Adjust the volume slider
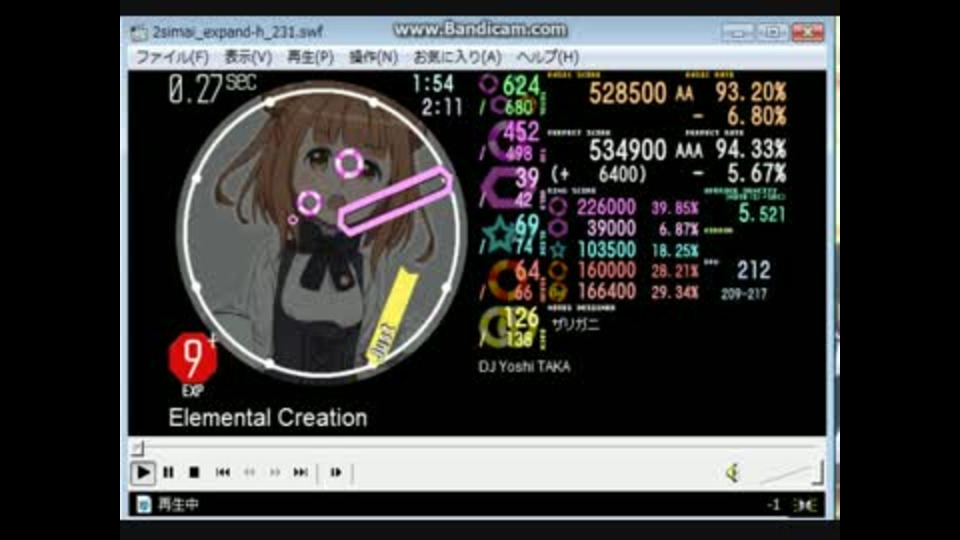Screen dimensions: 960x540 pyautogui.click(x=790, y=473)
